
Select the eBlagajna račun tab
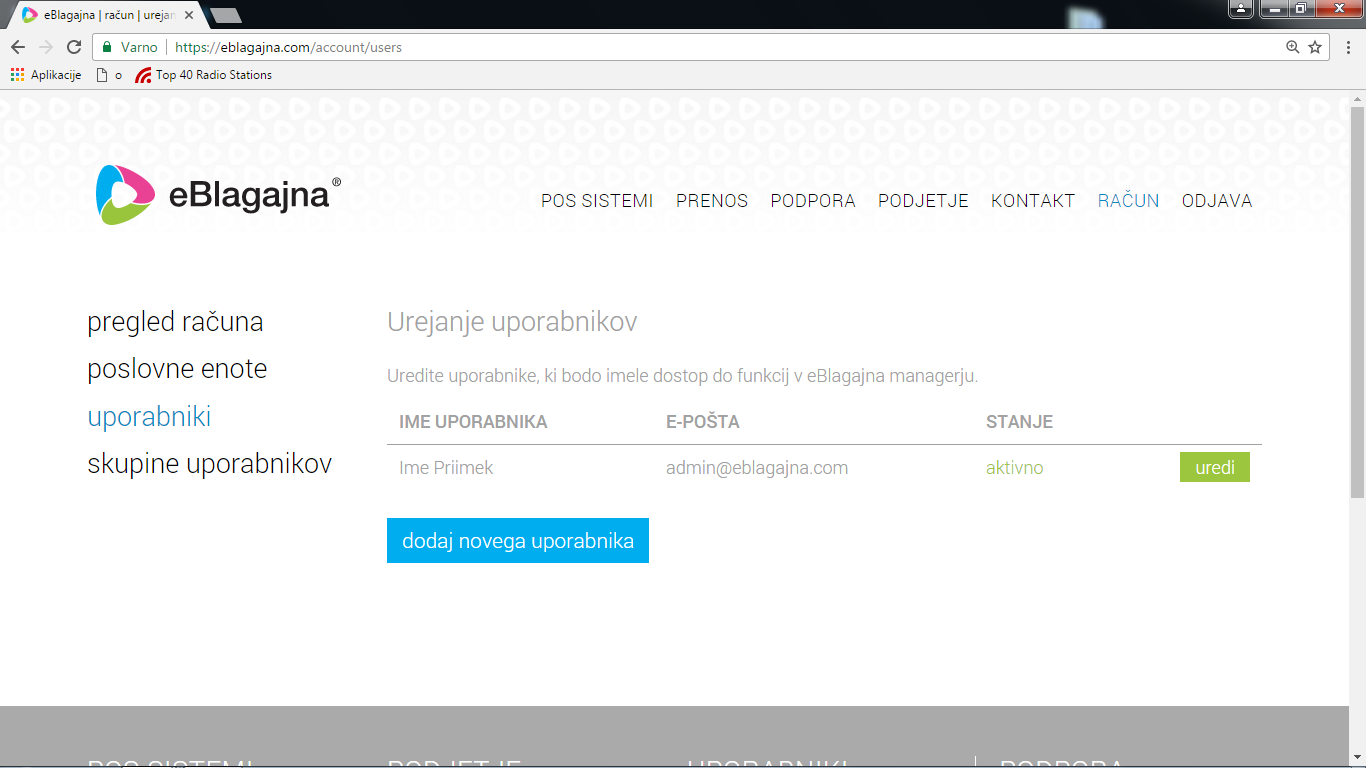pos(105,15)
